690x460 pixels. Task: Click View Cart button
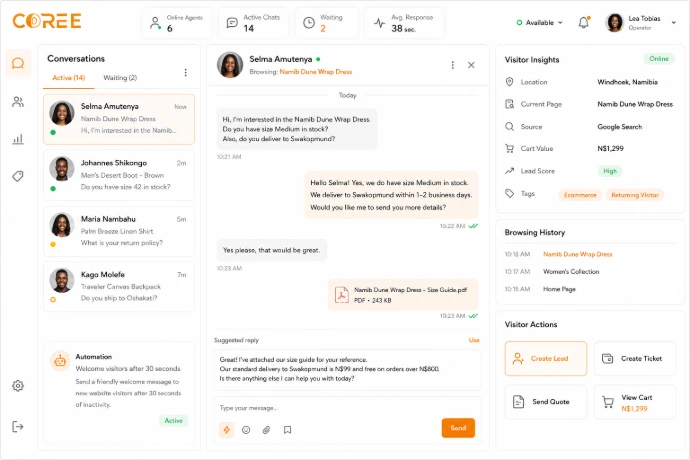[635, 402]
